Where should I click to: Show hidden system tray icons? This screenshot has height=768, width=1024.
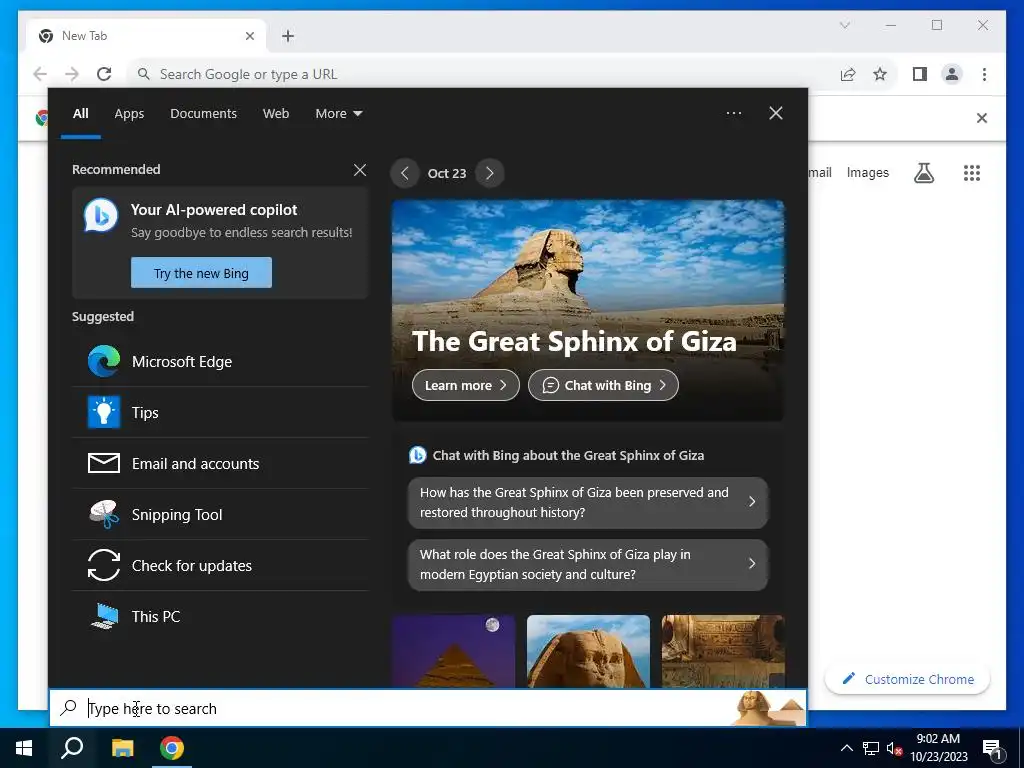pyautogui.click(x=846, y=748)
